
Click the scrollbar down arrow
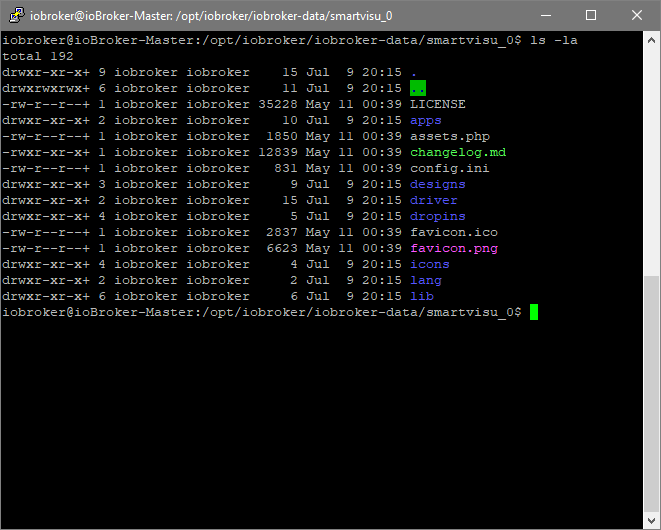pos(651,519)
